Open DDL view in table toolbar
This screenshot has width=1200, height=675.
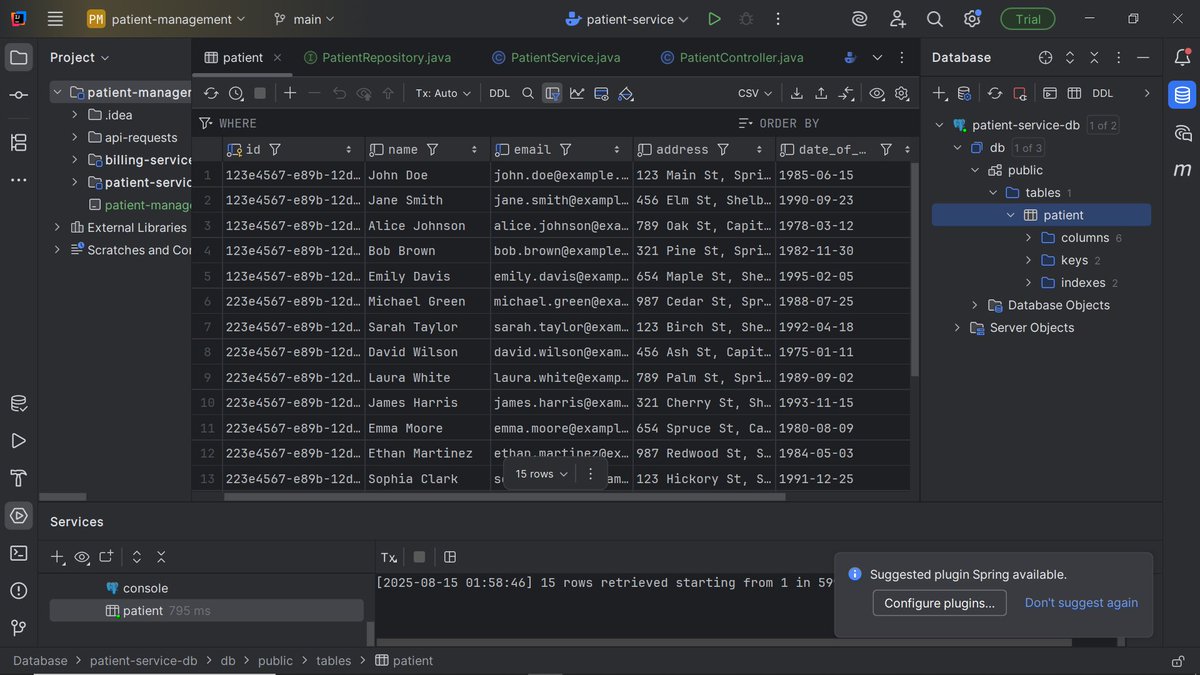[x=499, y=93]
